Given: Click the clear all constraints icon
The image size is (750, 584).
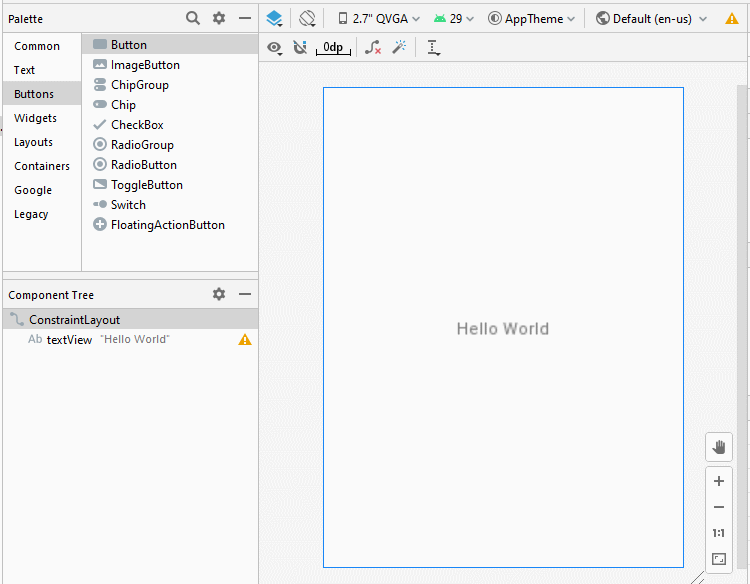Looking at the screenshot, I should (x=373, y=47).
